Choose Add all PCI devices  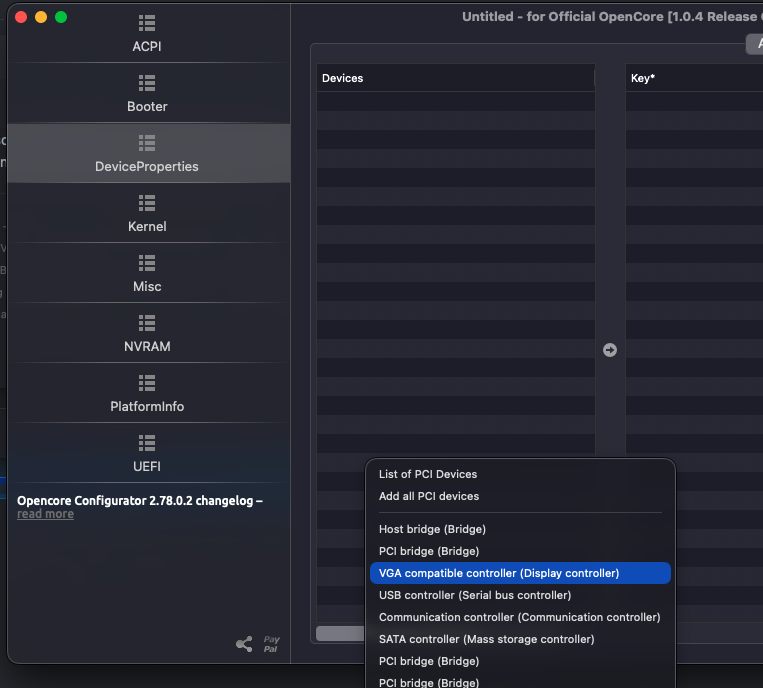click(520, 496)
